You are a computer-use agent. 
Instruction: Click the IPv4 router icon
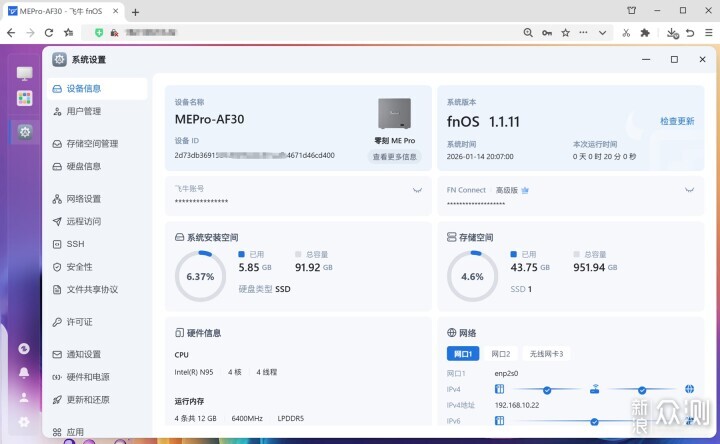pyautogui.click(x=594, y=389)
